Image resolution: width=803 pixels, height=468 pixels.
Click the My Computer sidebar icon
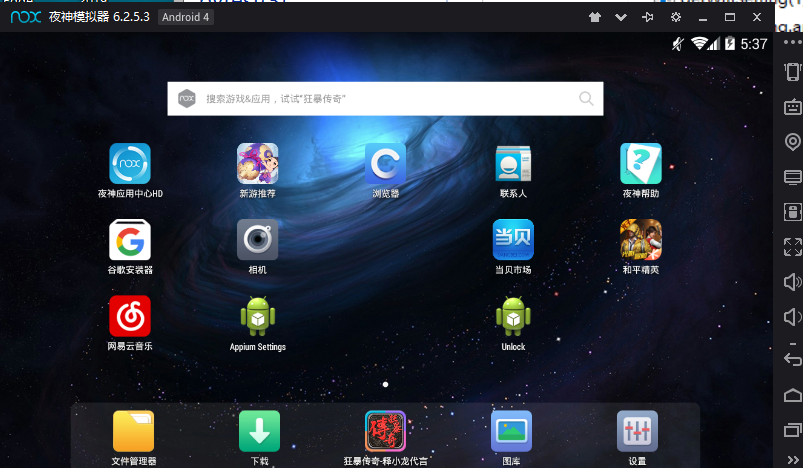(x=793, y=177)
